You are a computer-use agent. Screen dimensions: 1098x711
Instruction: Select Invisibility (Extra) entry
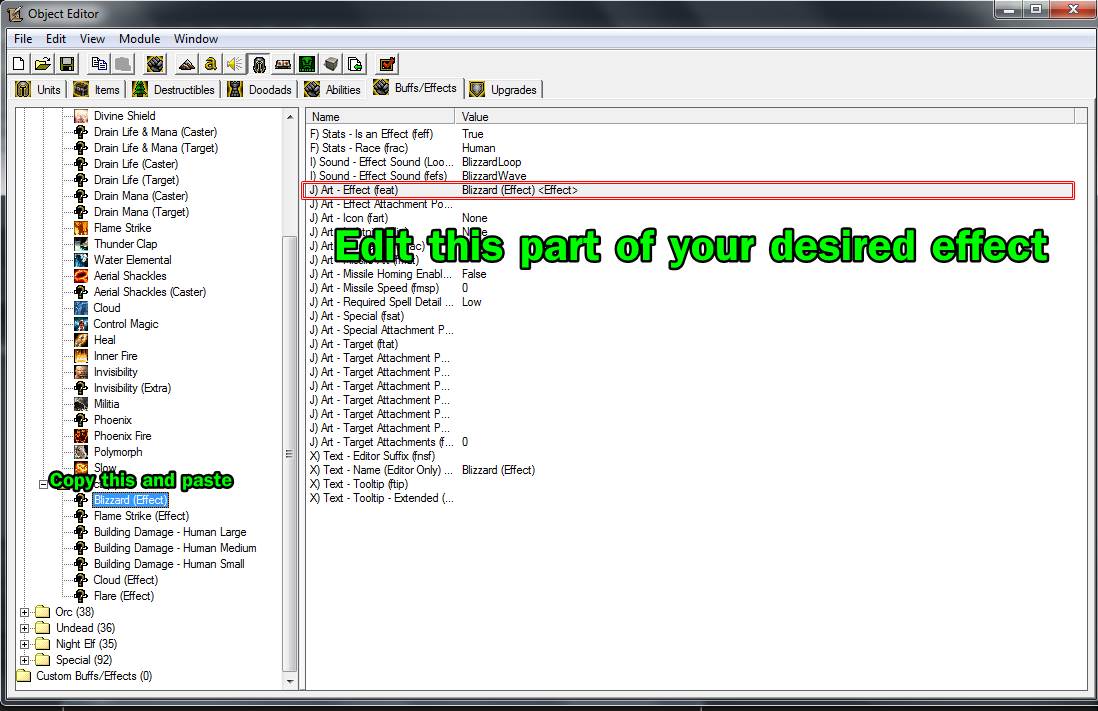pyautogui.click(x=132, y=388)
